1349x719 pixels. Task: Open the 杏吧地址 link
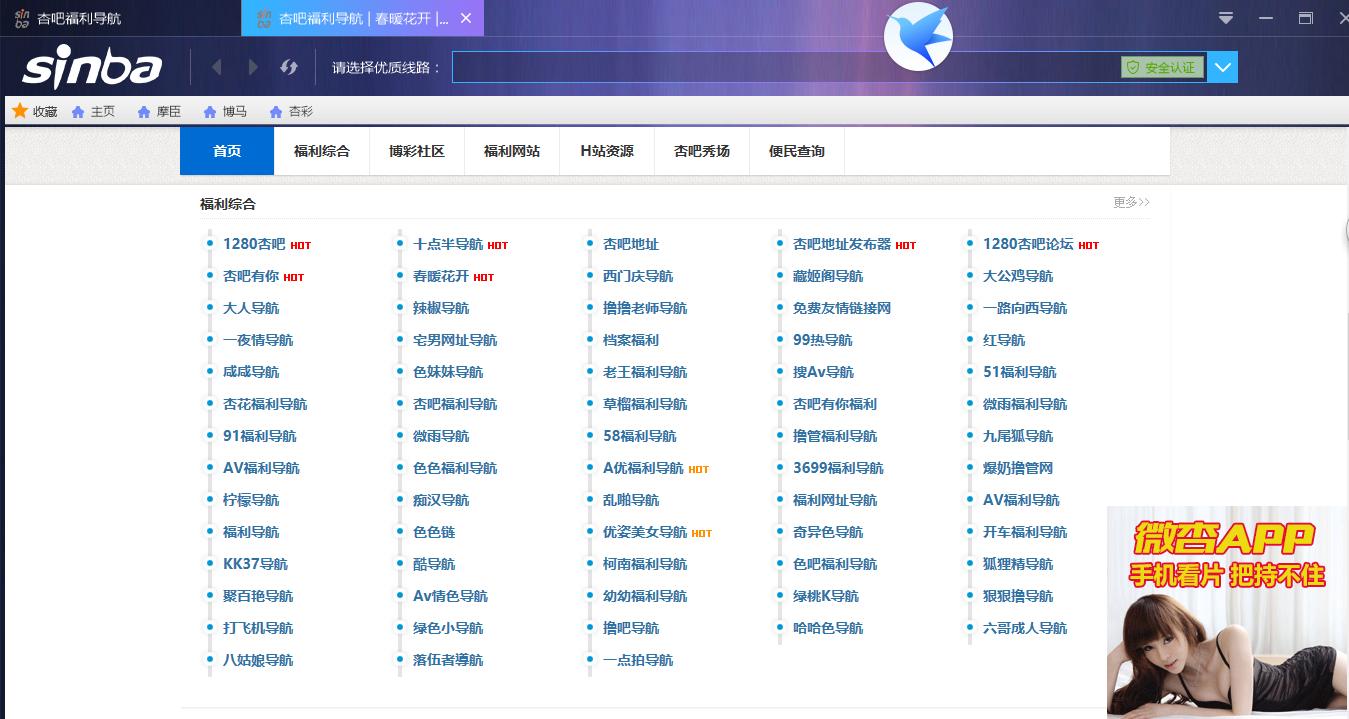(x=631, y=244)
